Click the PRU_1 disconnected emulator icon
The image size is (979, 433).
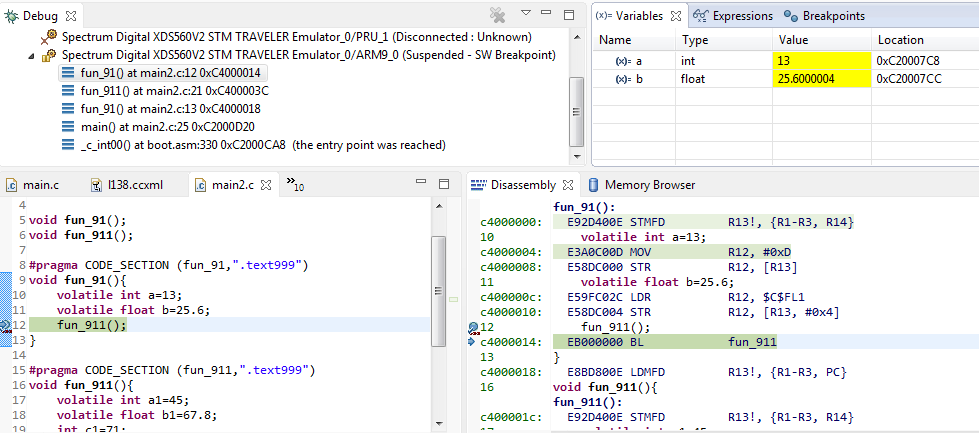tap(49, 36)
